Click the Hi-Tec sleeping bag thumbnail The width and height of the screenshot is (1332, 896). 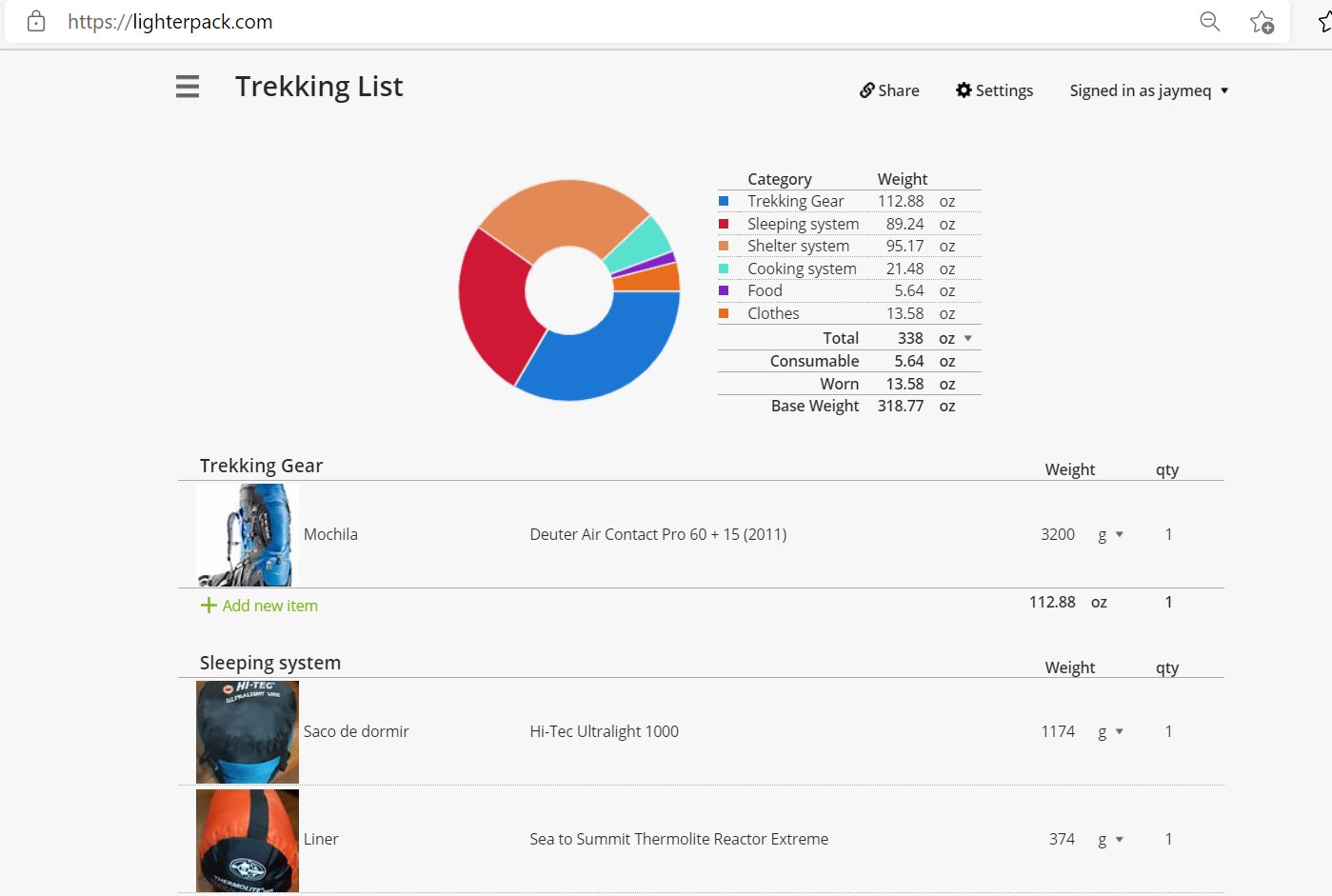[248, 731]
